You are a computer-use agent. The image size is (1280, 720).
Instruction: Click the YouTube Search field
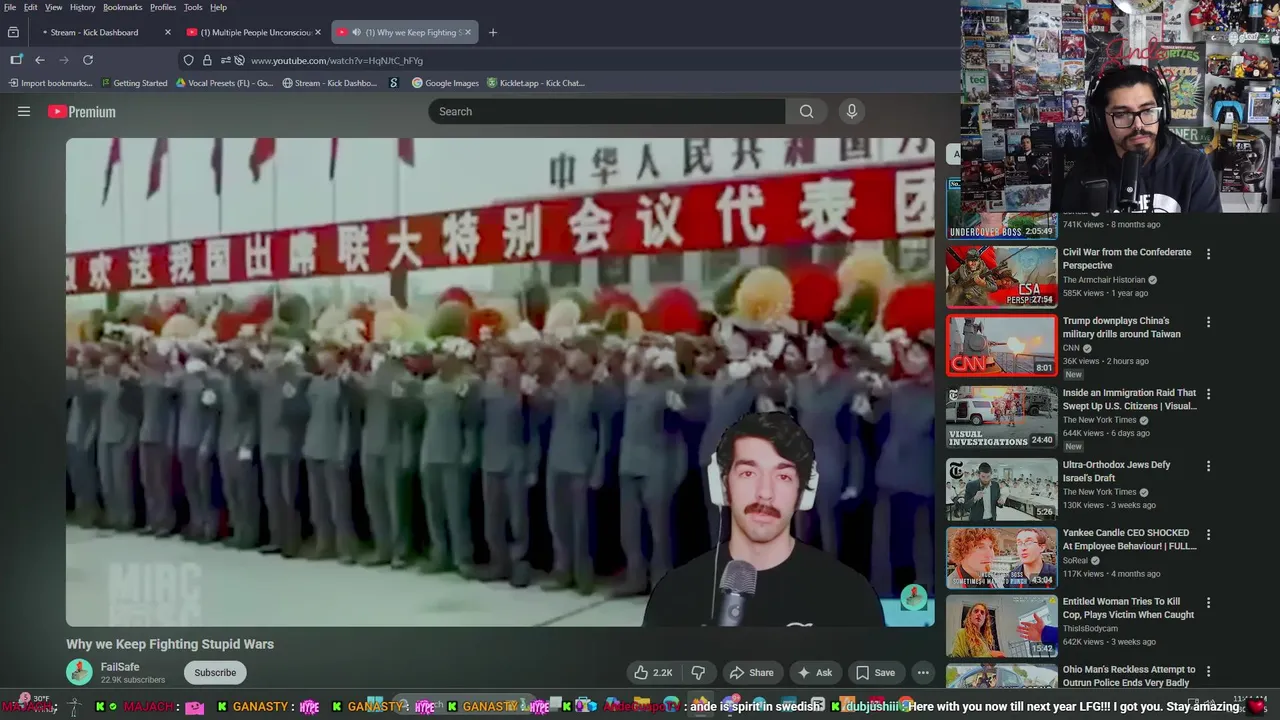pos(607,112)
